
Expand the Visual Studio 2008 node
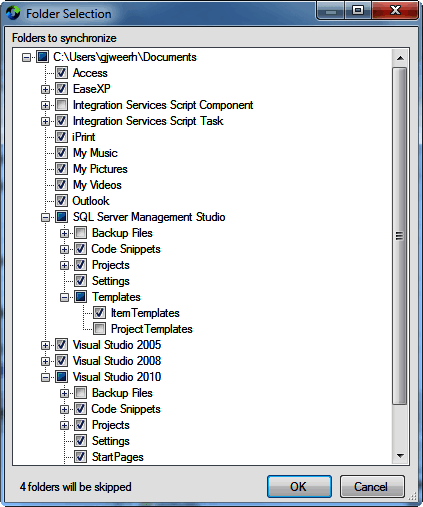(45, 361)
